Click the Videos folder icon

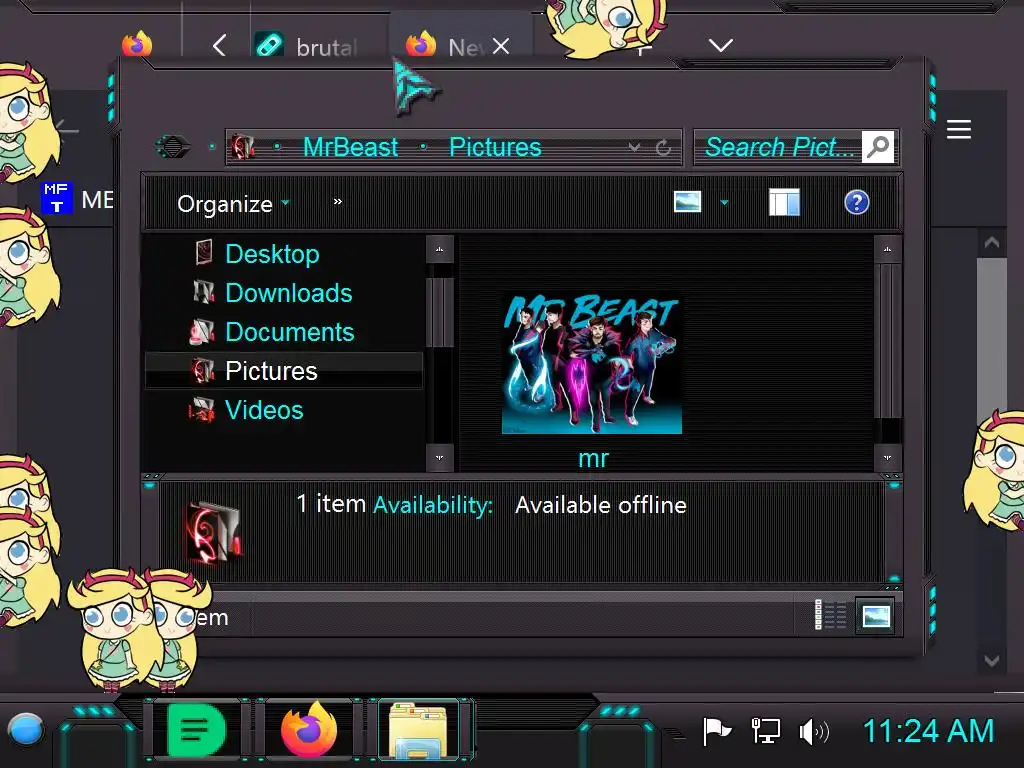pyautogui.click(x=202, y=410)
